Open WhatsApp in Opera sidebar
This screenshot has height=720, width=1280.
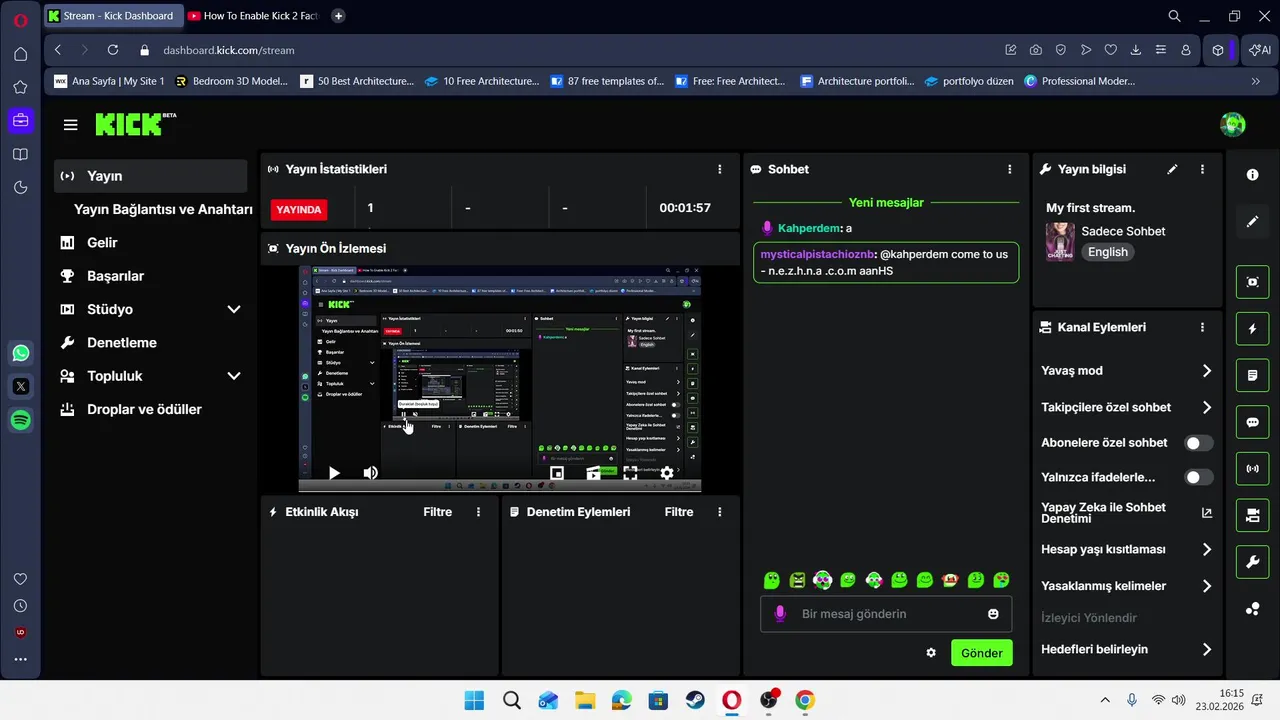(20, 353)
